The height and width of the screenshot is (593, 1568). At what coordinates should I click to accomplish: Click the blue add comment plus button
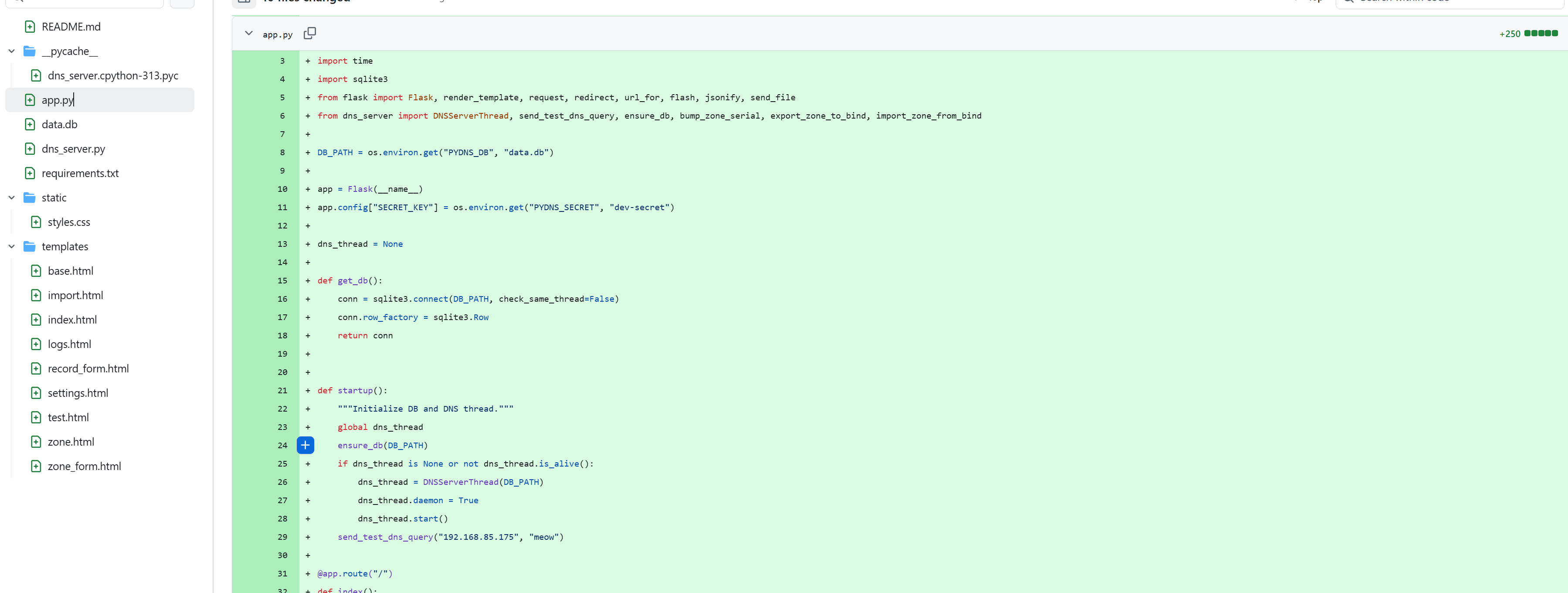click(305, 445)
